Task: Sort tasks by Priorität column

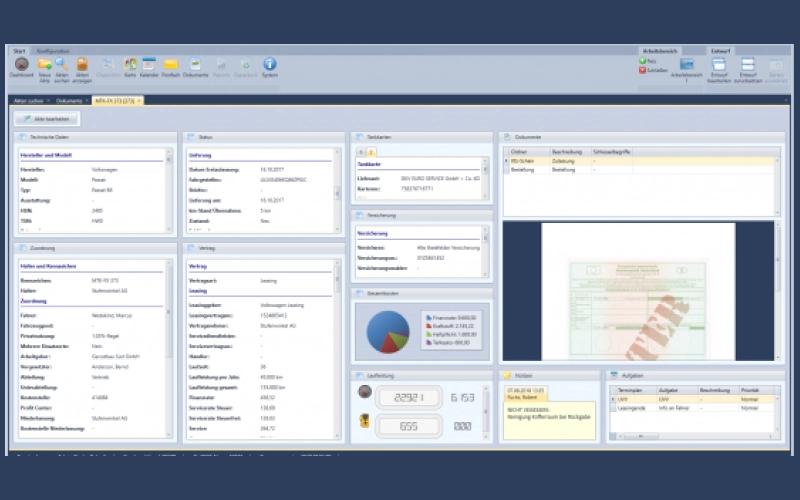Action: click(x=757, y=390)
